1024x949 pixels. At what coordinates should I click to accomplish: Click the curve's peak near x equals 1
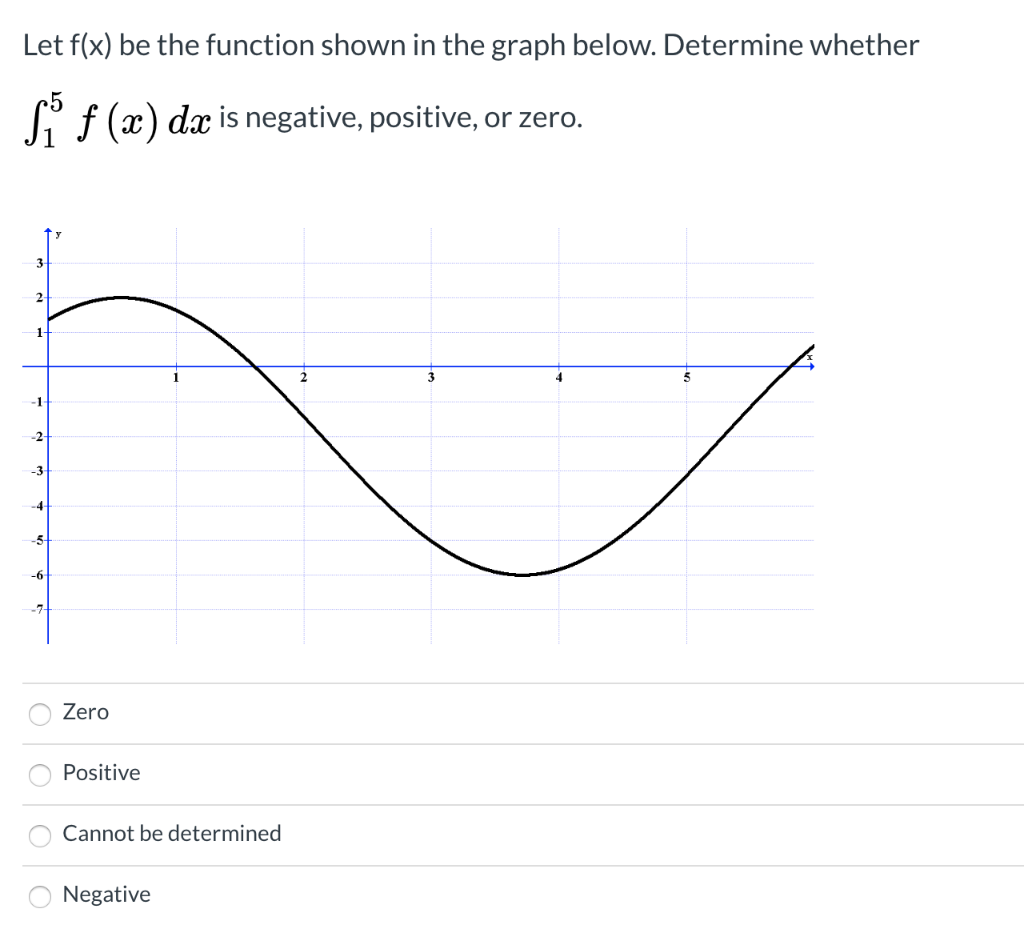click(122, 296)
